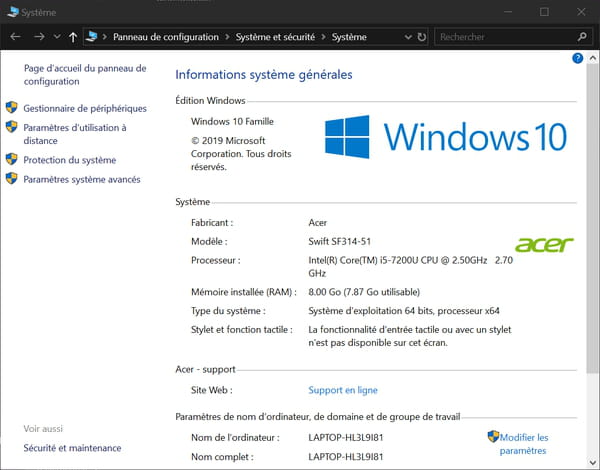Click Modifier les paramètres link
Screen dimensions: 600x470
tap(523, 444)
